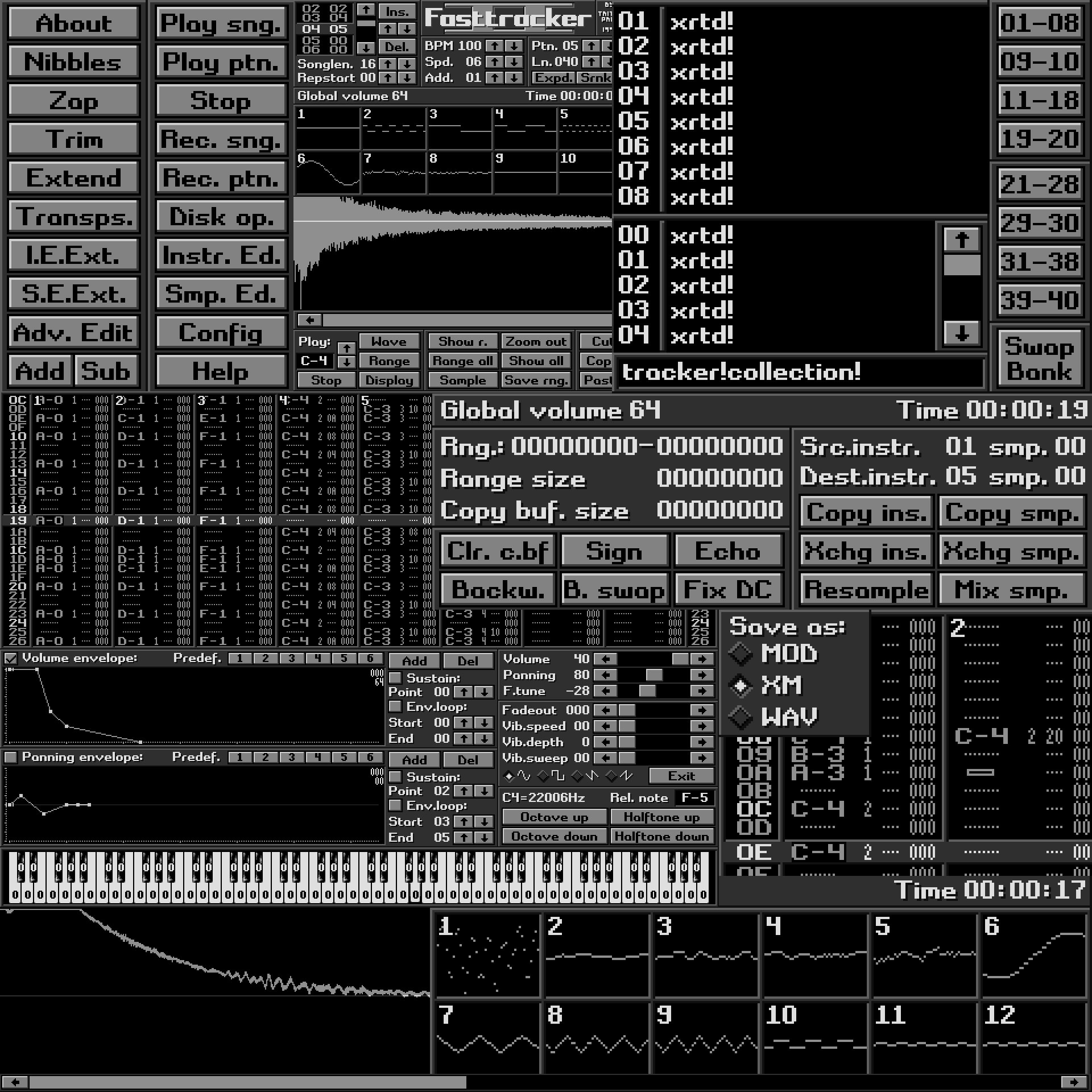Viewport: 1092px width, 1092px height.
Task: Click the Vib.sweep slider right arrow
Action: click(702, 758)
